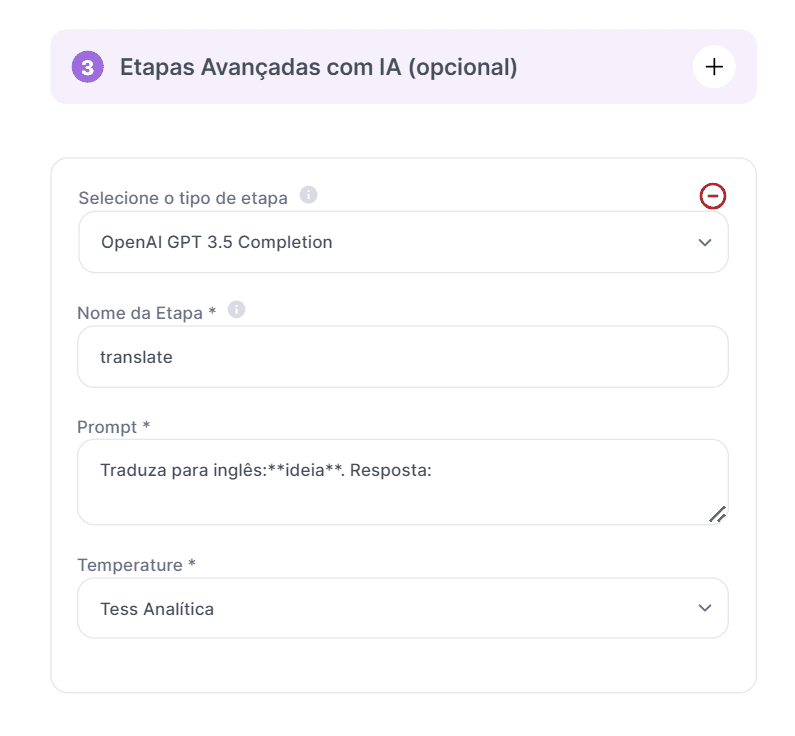Click the "Prompt *" label
Screen dimensions: 795x736
click(113, 427)
